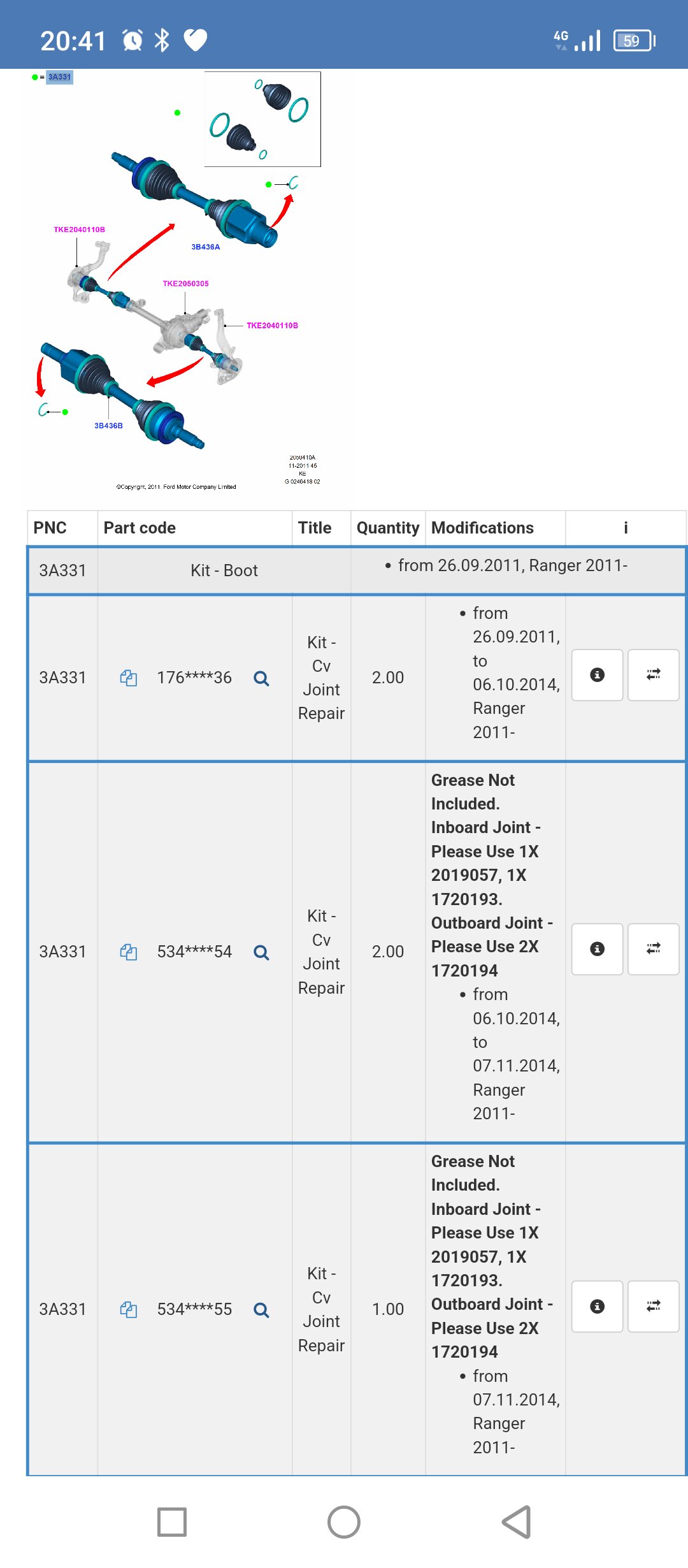Click the 3B436A label in diagram
This screenshot has height=1568, width=688.
coord(205,247)
